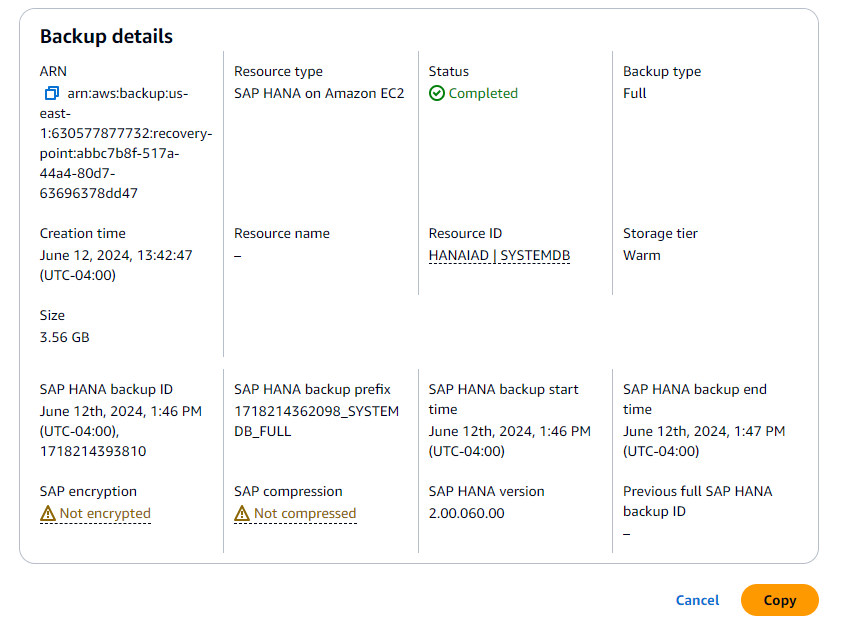Click the SAP HANA version 2.00.060.00 value
Image resolution: width=855 pixels, height=628 pixels.
(467, 513)
